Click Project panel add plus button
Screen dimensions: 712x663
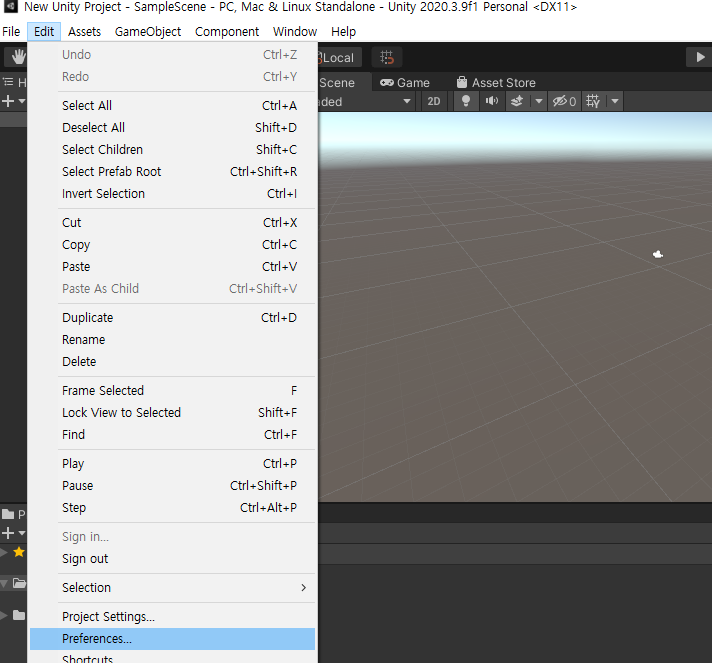[8, 533]
